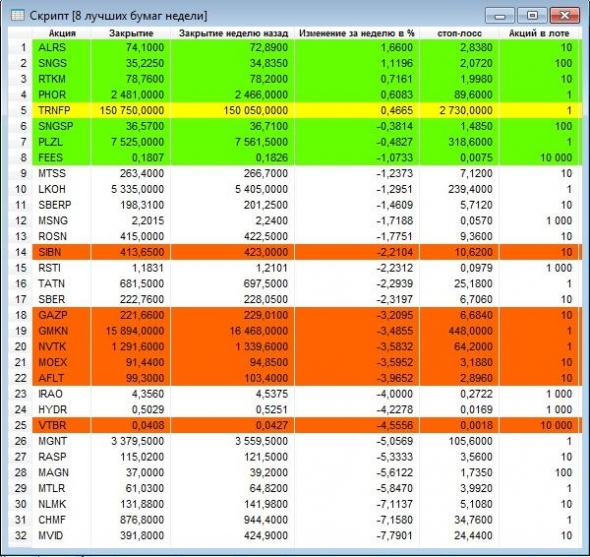Click the стоп-лосс column header

coord(459,33)
